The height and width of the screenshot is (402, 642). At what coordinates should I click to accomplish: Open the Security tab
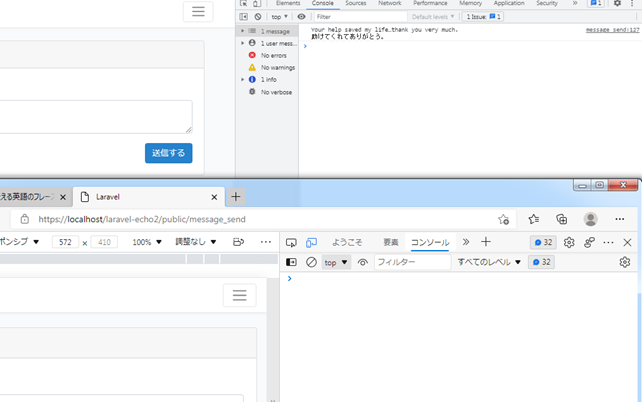pyautogui.click(x=547, y=3)
